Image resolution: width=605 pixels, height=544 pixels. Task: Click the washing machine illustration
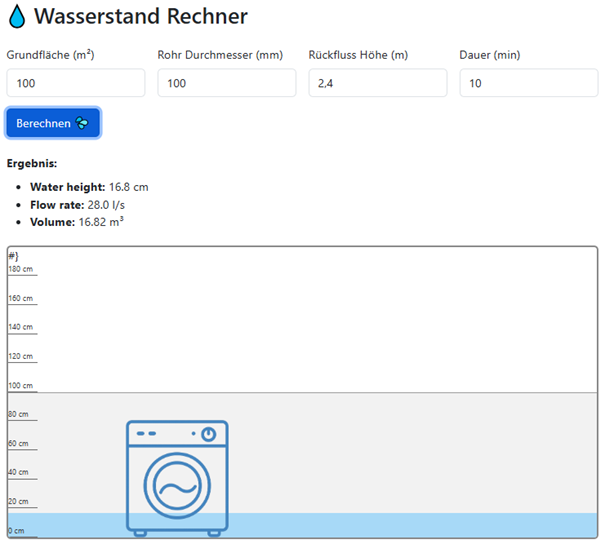[177, 478]
